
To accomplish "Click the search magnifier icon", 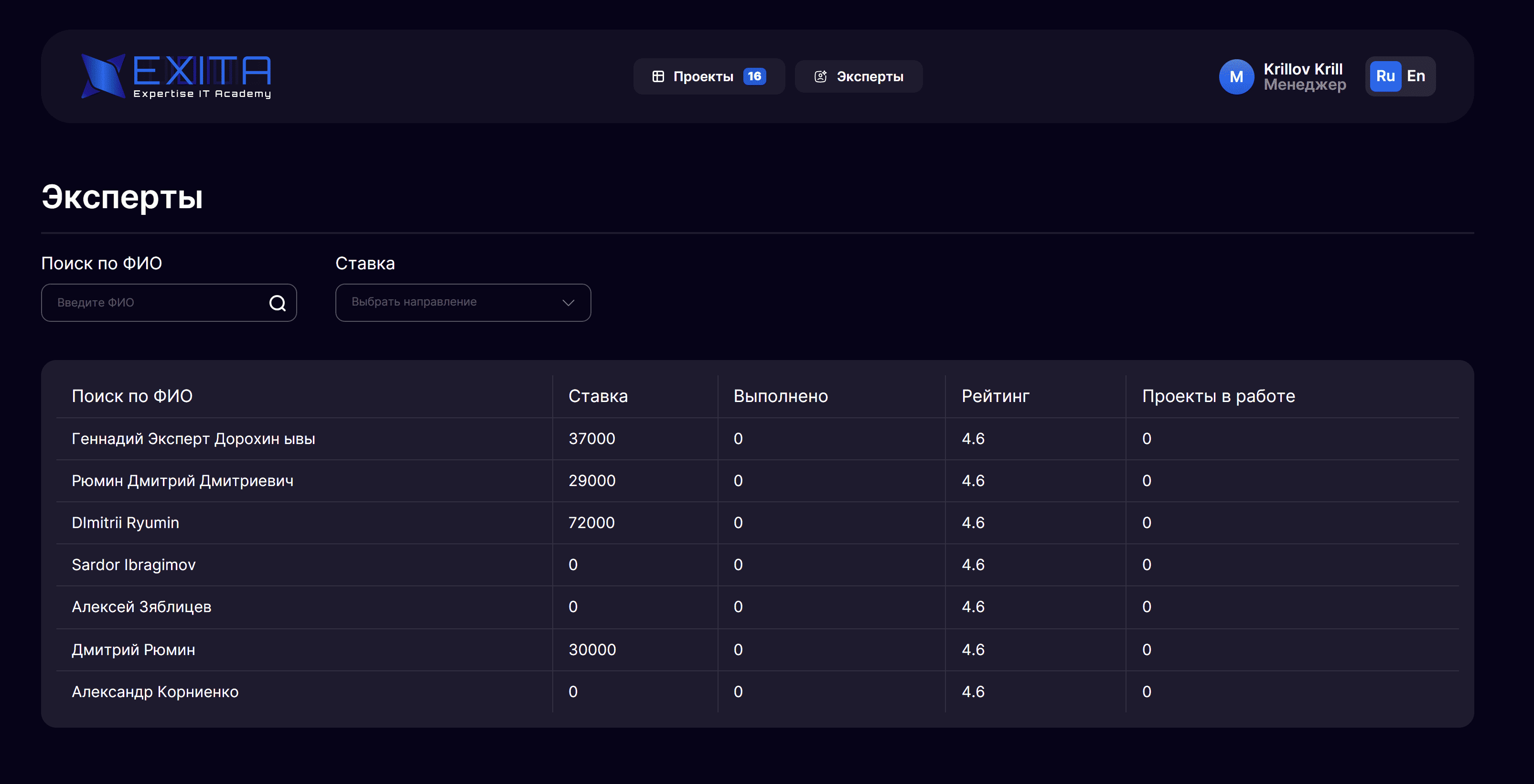I will (x=277, y=303).
